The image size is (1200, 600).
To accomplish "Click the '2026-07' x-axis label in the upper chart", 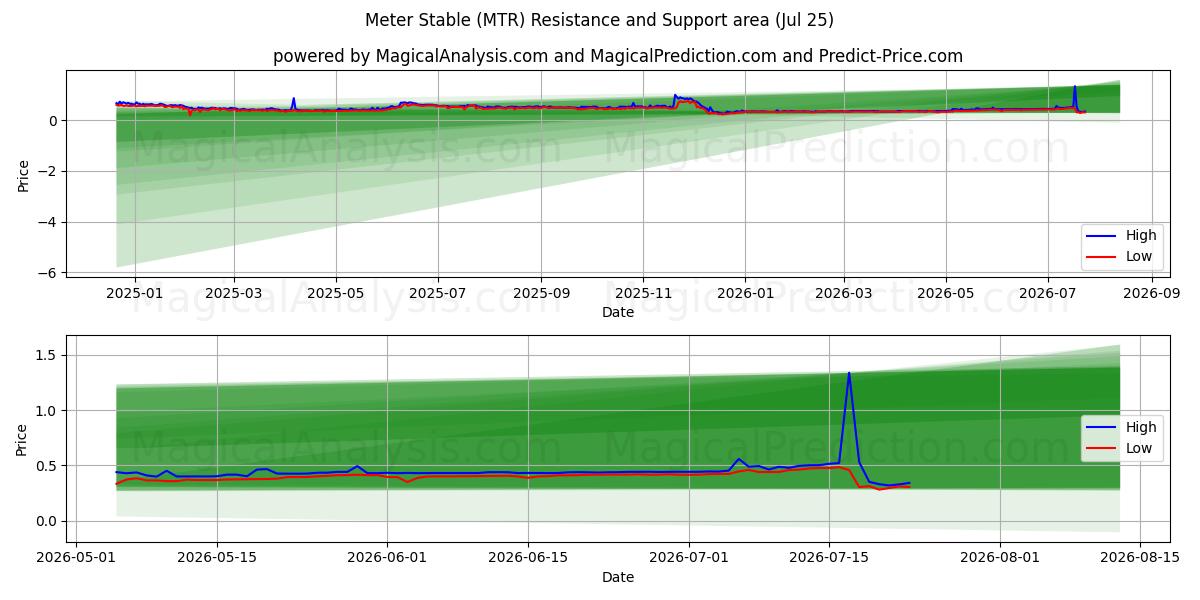I will click(x=1048, y=293).
